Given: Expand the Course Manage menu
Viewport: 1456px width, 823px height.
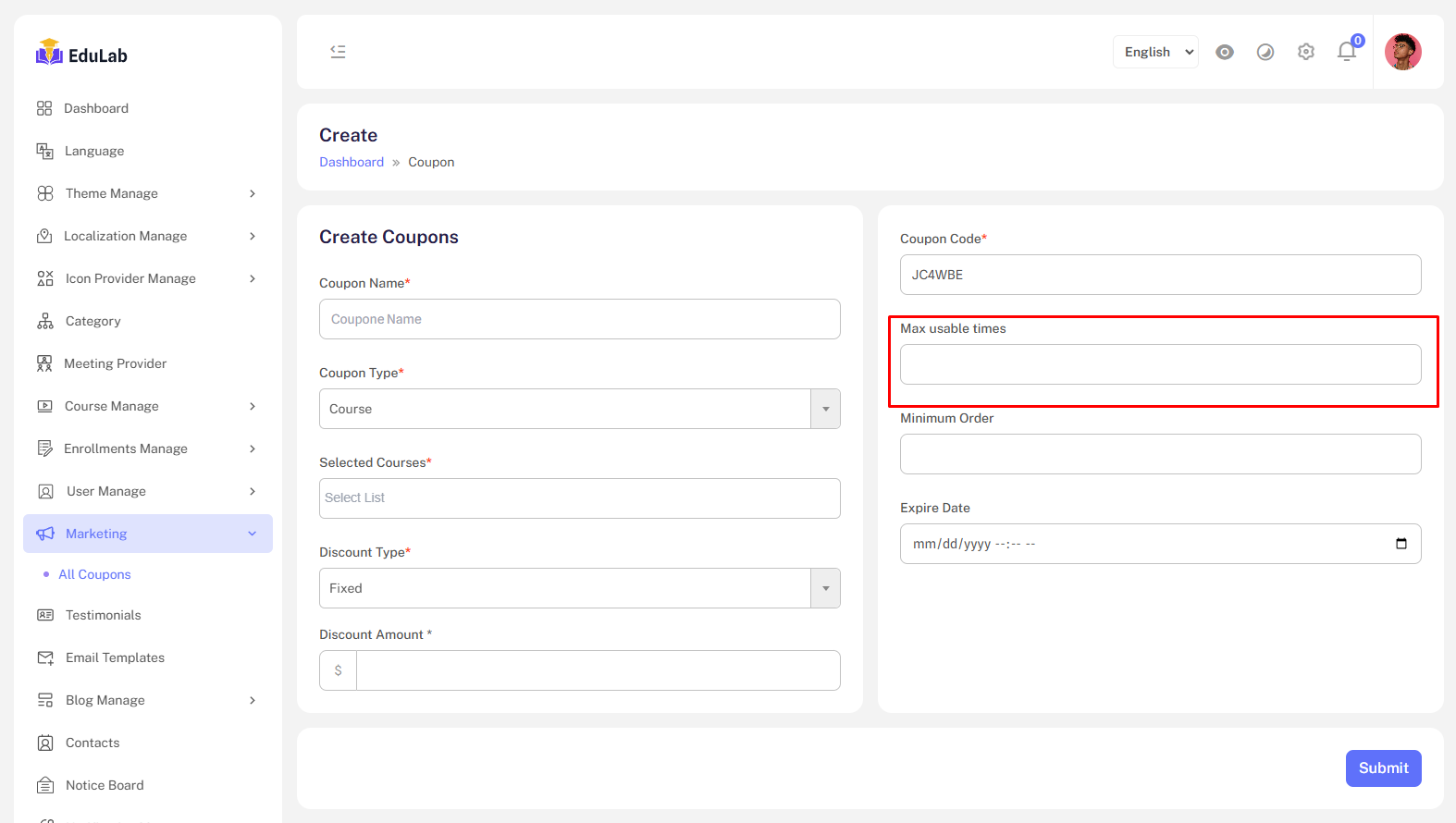Looking at the screenshot, I should tap(147, 406).
